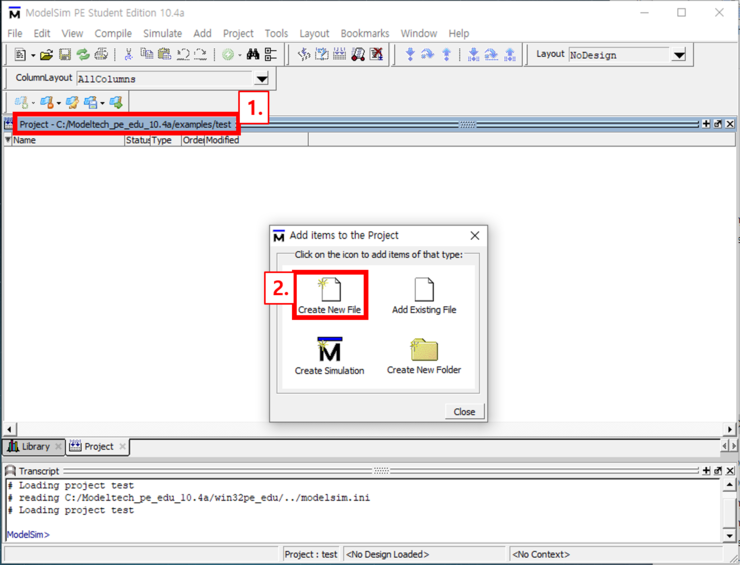Click the Simulate toolbar icon
Screen dimensions: 740x565
click(x=339, y=55)
